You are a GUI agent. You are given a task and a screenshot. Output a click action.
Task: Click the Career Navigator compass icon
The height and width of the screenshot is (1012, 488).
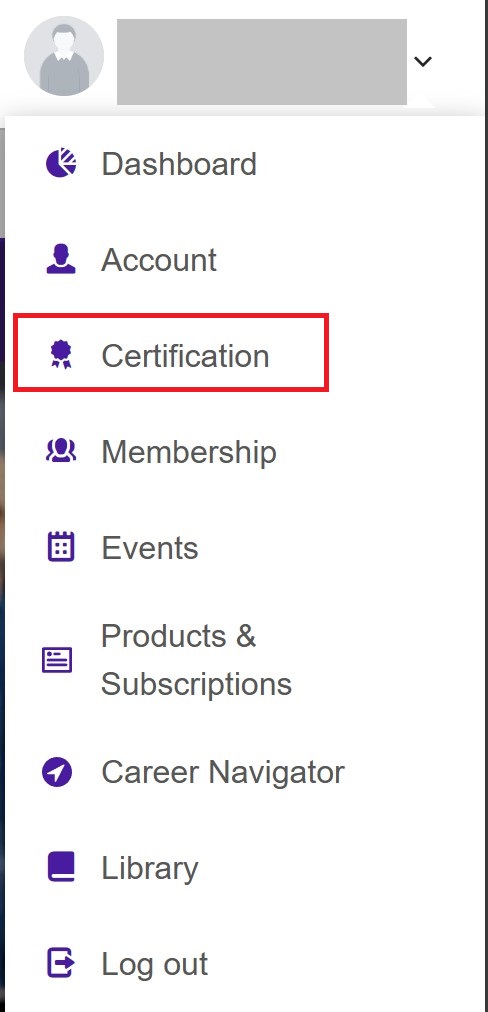[57, 772]
